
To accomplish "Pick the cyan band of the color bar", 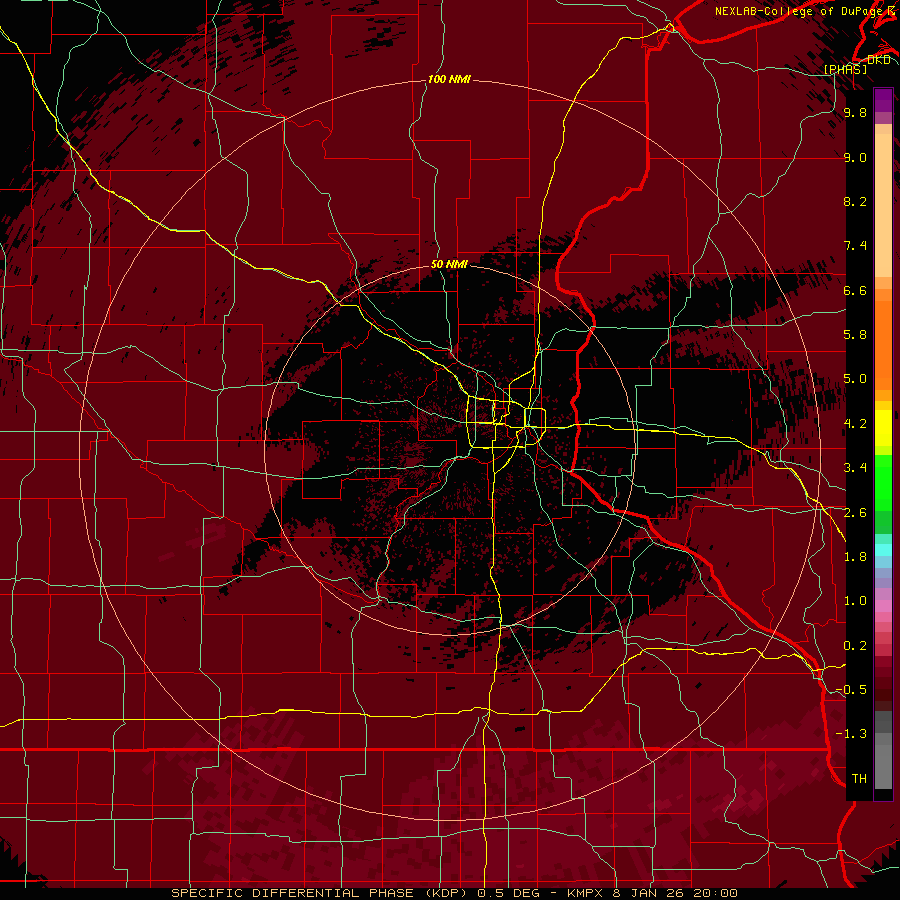I will click(883, 550).
